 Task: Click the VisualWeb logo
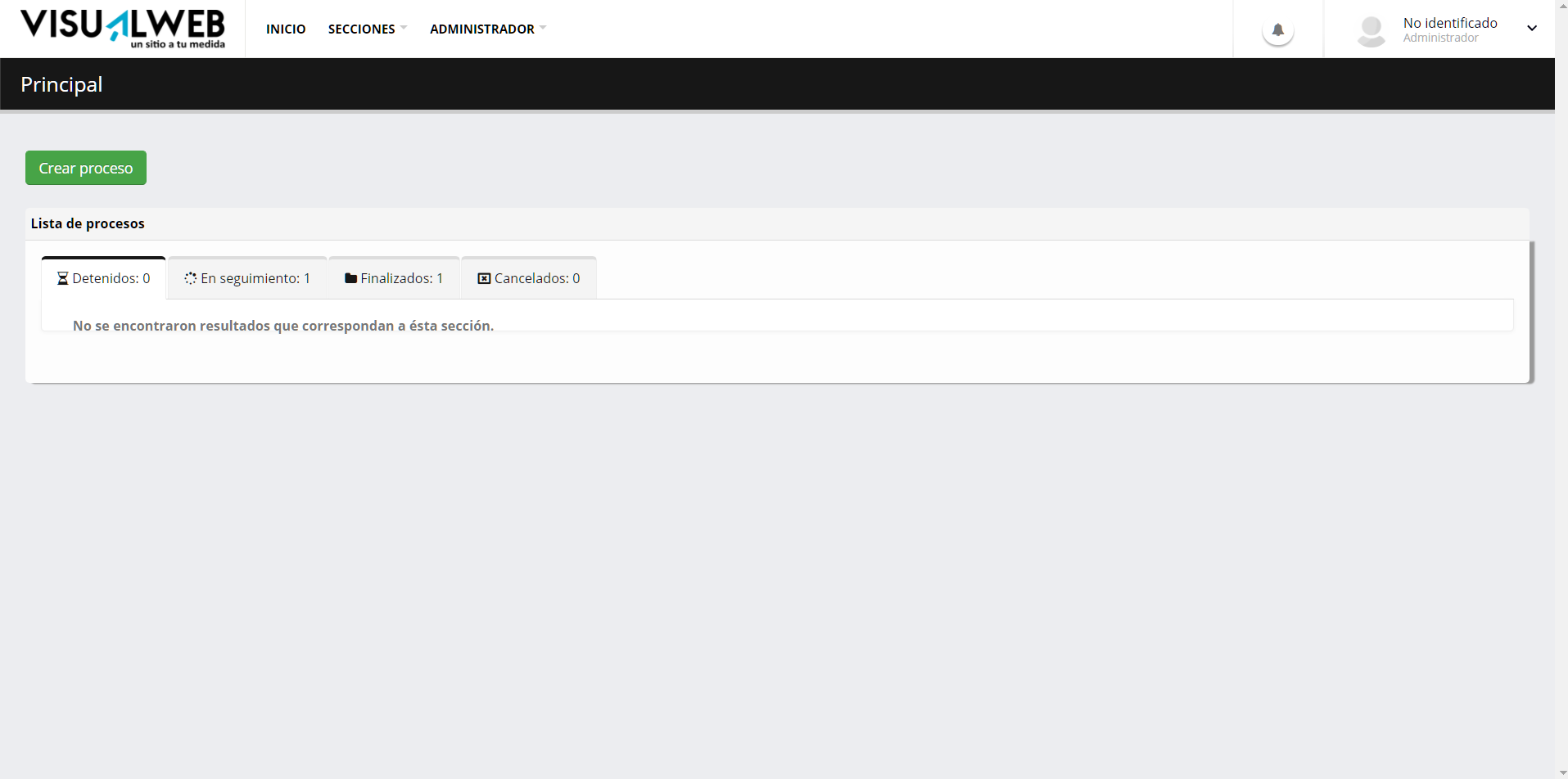pos(123,29)
